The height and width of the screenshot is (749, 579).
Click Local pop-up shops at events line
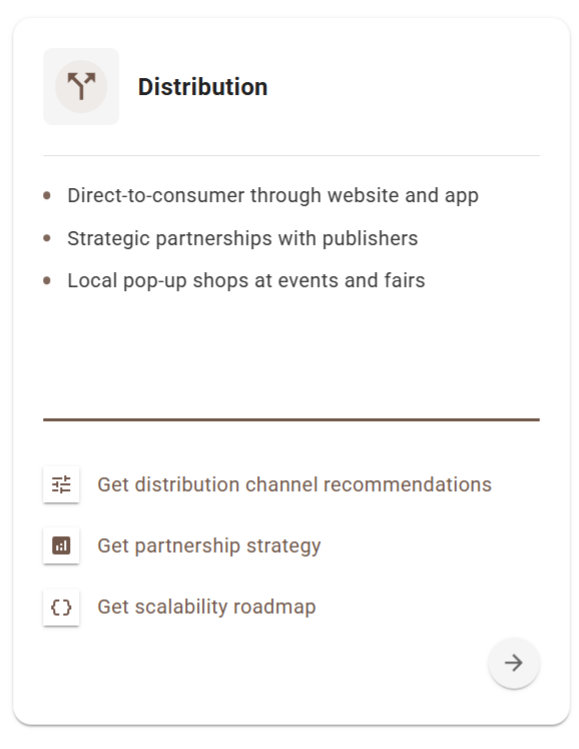pos(246,280)
